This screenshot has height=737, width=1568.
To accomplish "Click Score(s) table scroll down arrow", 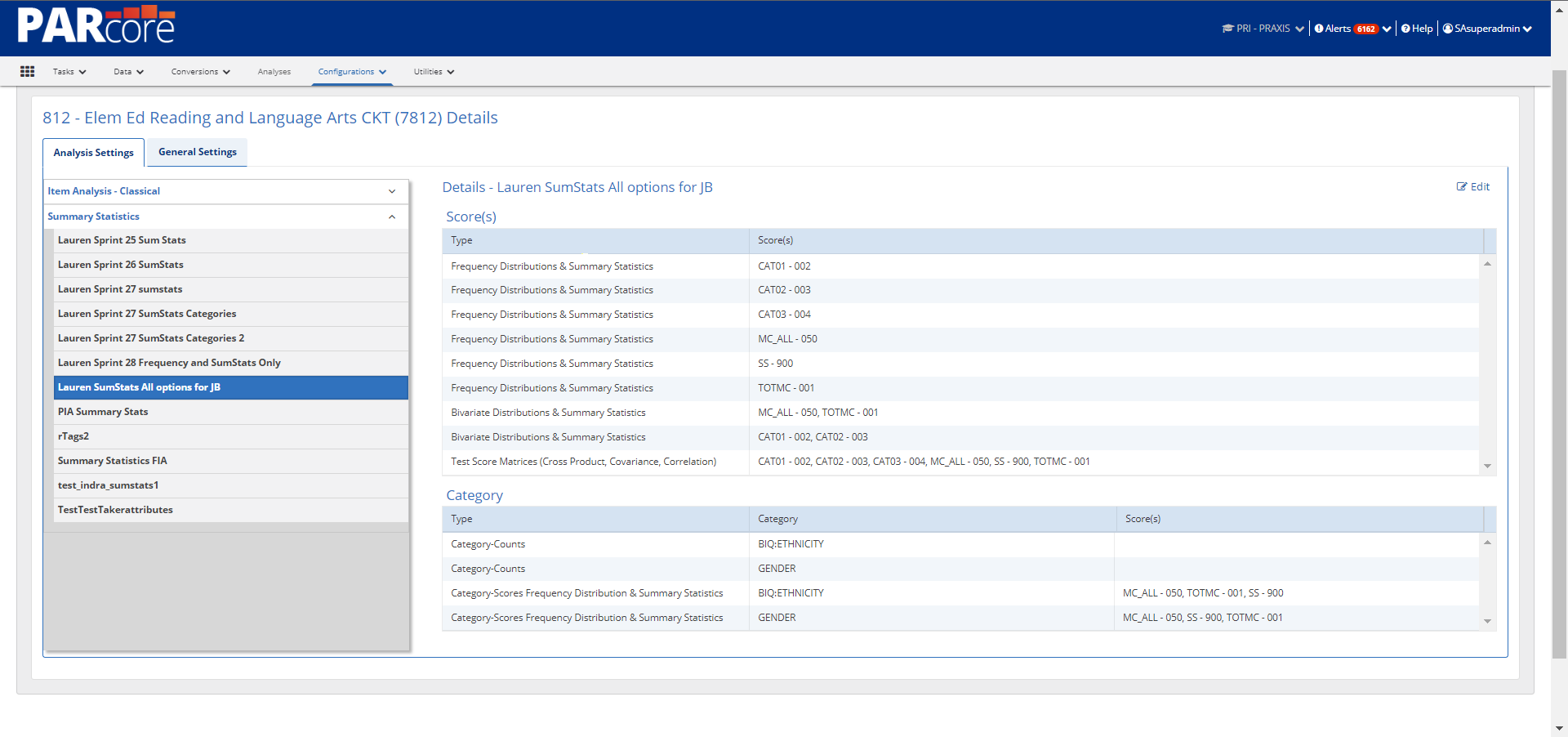I will [1488, 466].
